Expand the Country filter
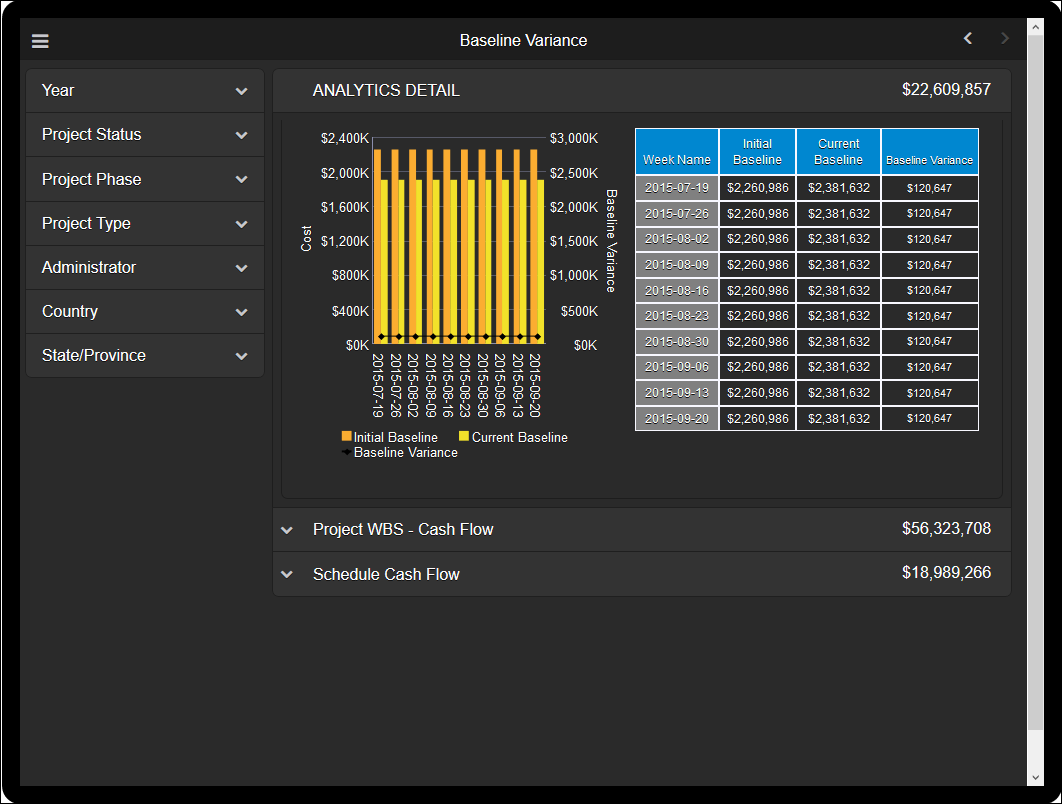 145,312
